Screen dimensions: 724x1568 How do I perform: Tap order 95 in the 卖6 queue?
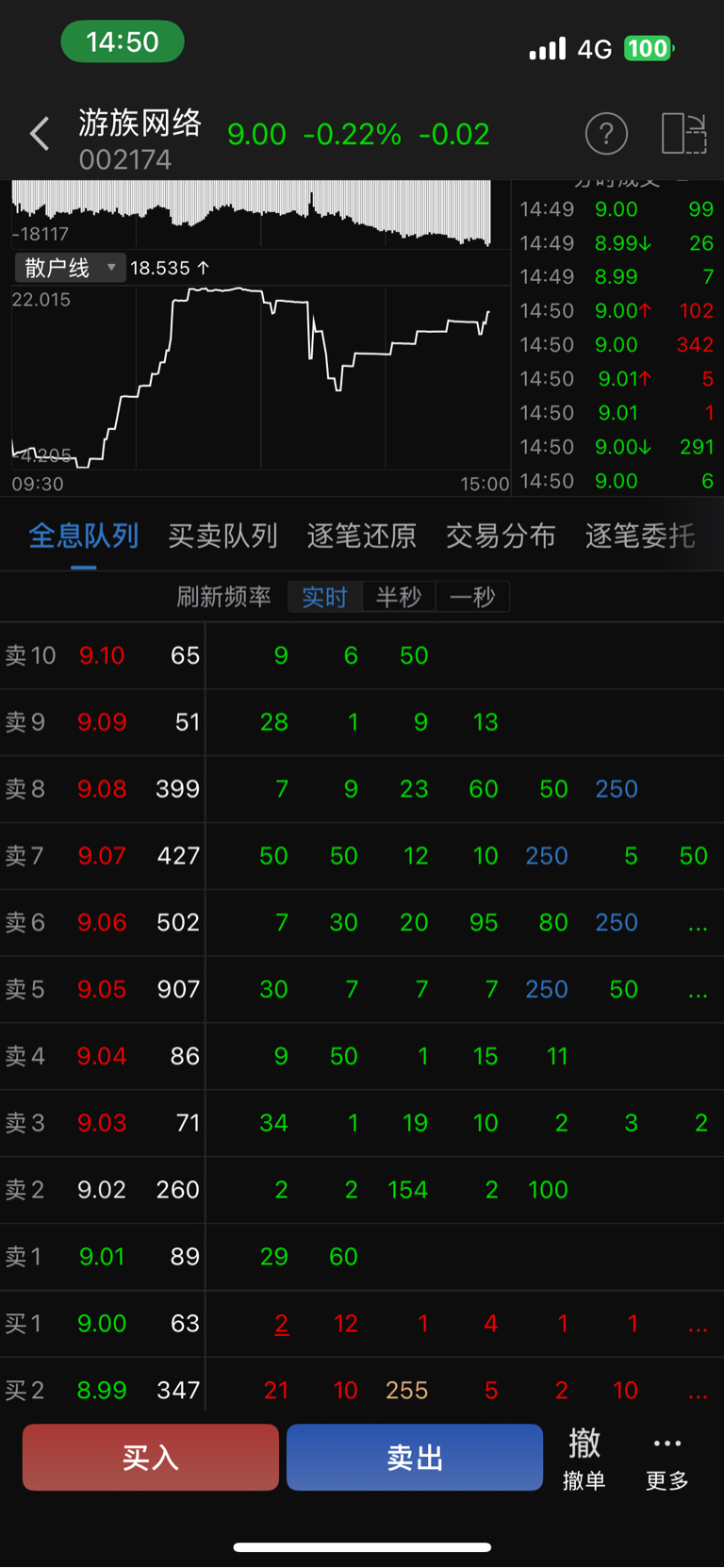click(484, 922)
